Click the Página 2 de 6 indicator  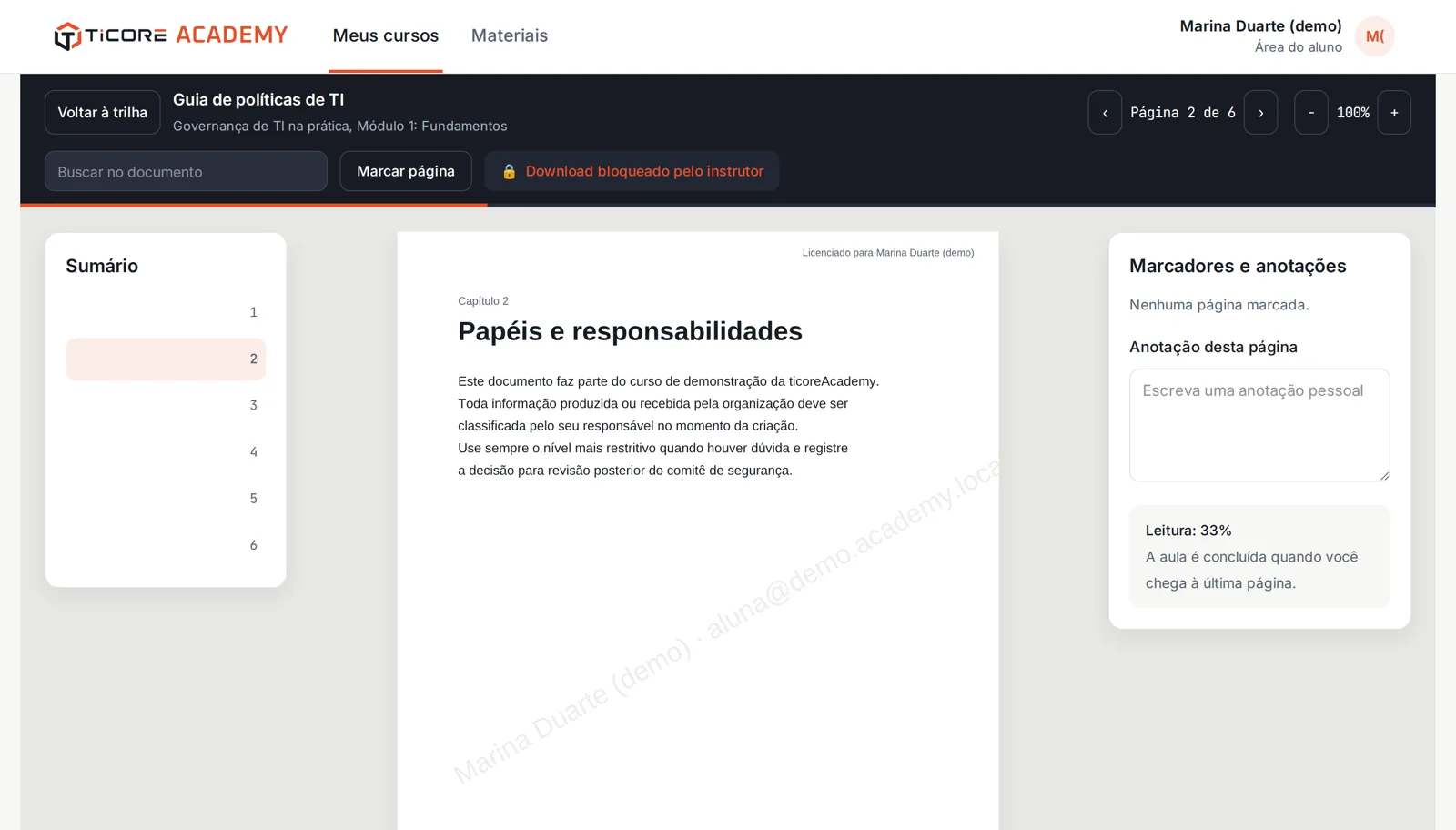1183,113
